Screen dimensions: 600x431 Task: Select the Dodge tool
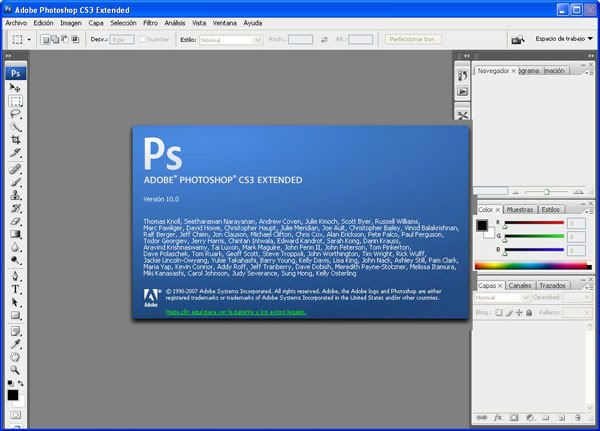(x=15, y=260)
